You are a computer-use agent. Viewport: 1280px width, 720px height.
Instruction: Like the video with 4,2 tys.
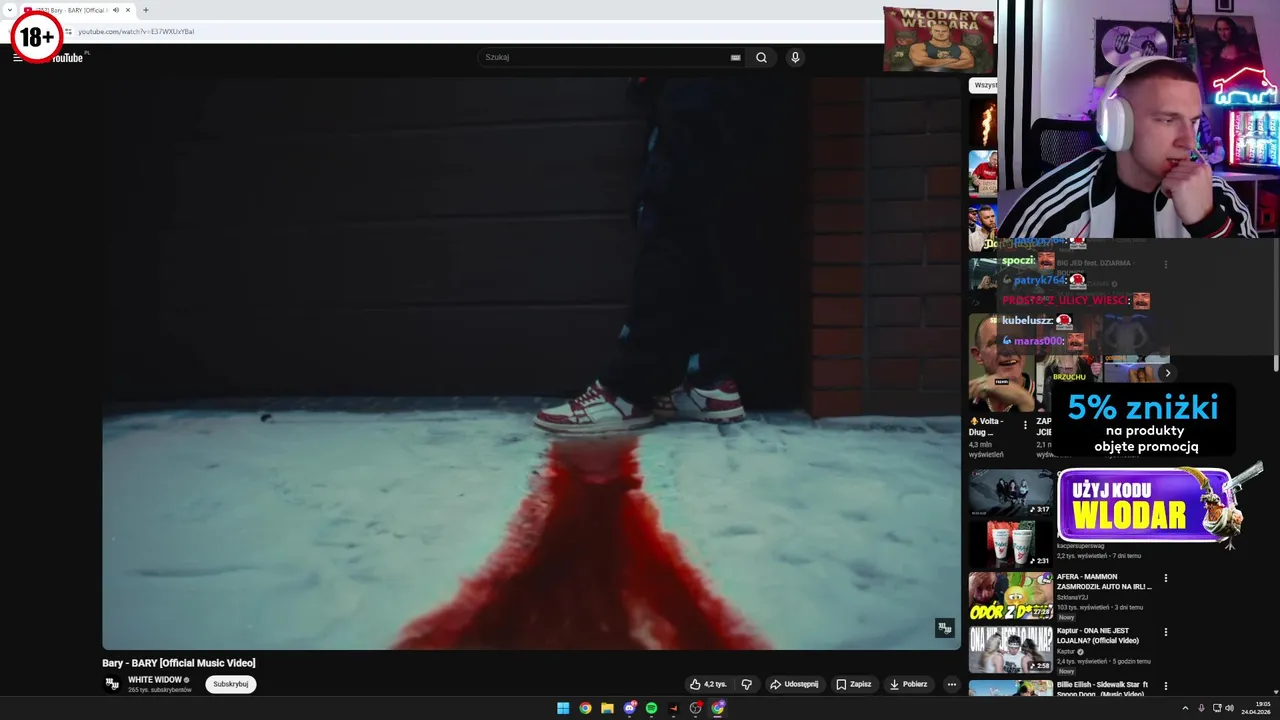coord(708,684)
